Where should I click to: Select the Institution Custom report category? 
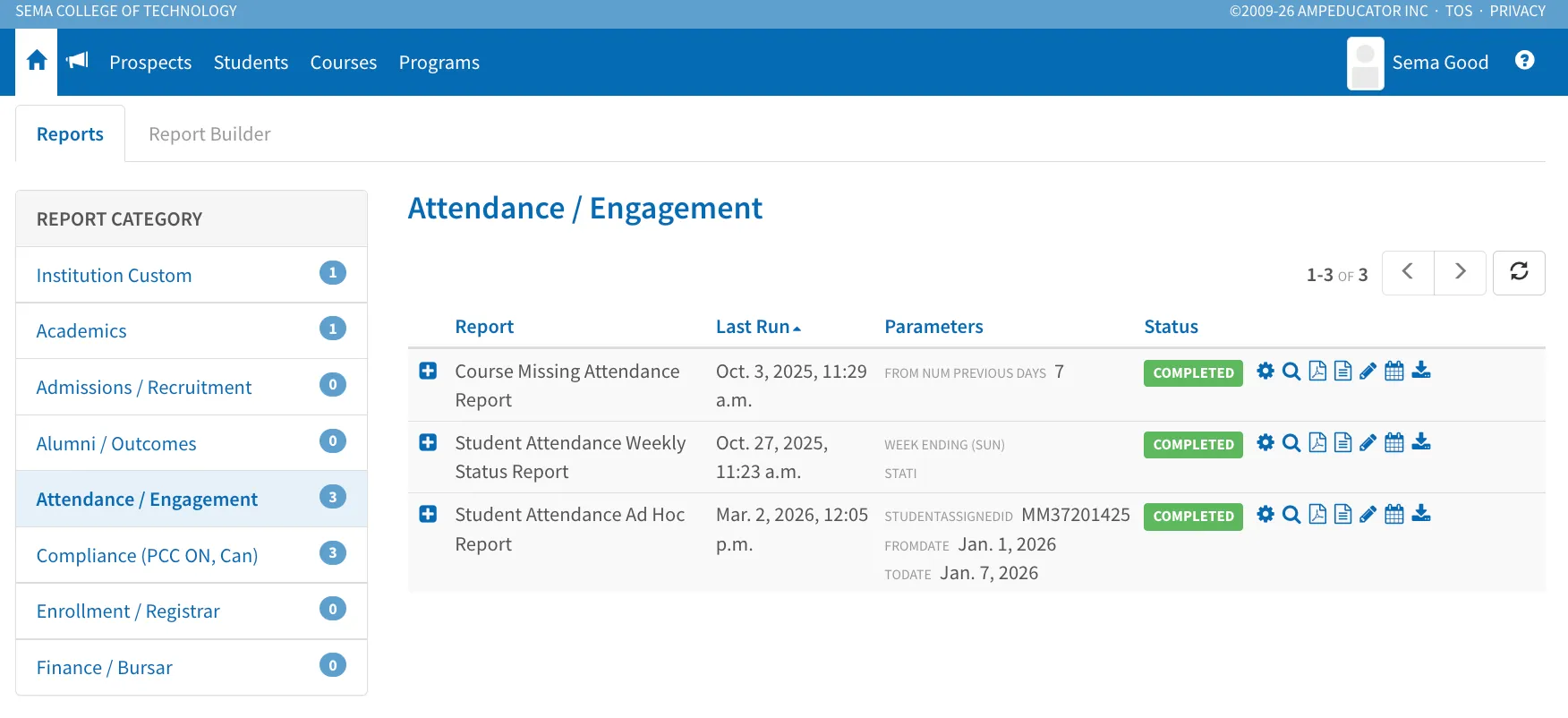pyautogui.click(x=192, y=275)
